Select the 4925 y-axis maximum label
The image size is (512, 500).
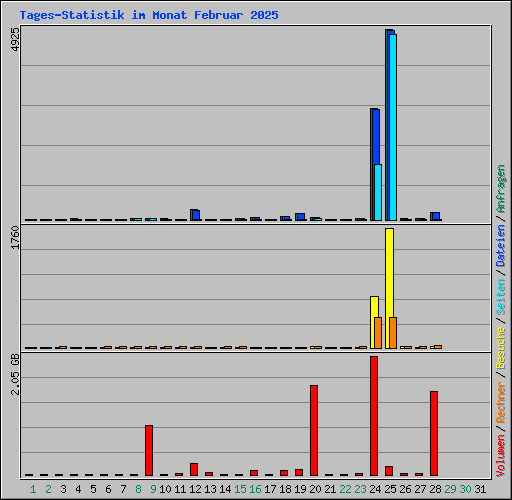[x=15, y=39]
